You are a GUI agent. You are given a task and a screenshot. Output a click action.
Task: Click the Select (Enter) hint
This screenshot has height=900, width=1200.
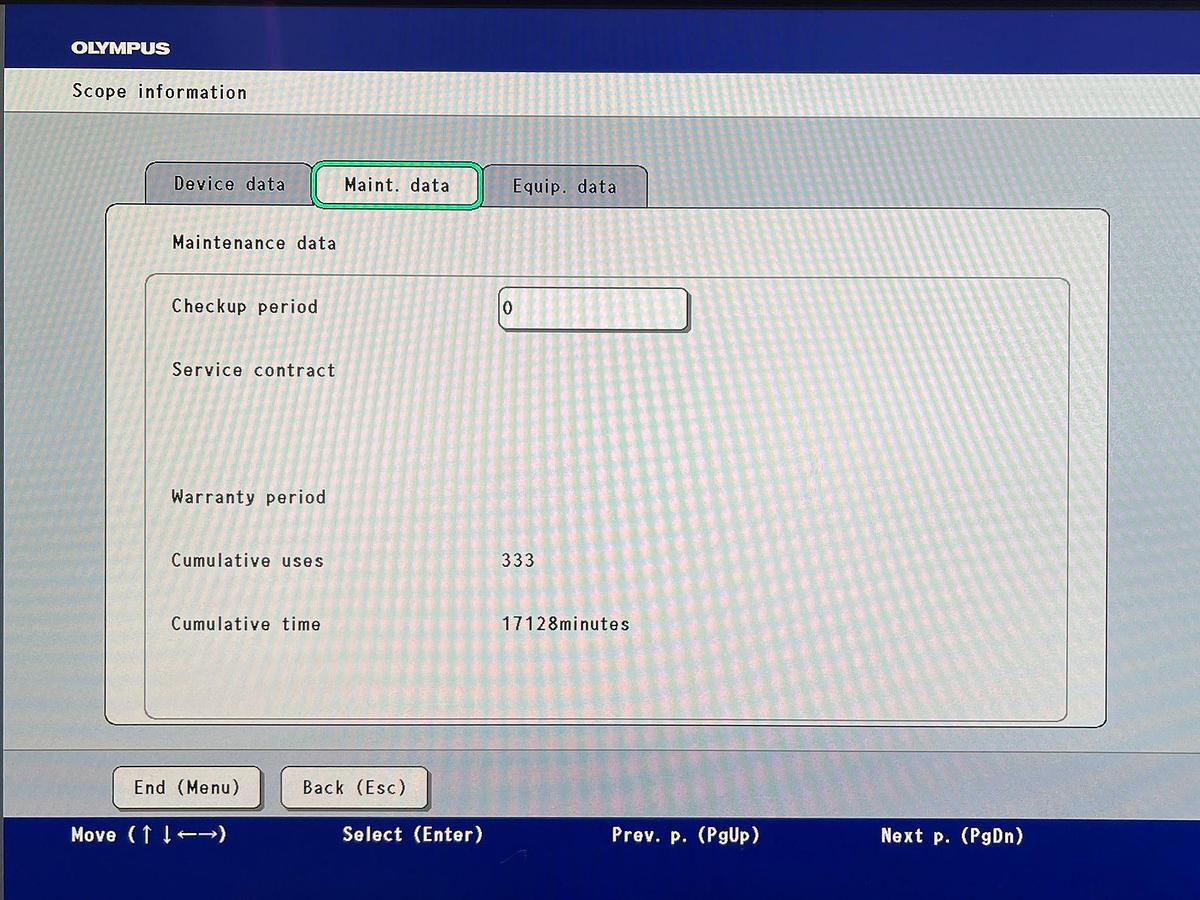(x=412, y=835)
